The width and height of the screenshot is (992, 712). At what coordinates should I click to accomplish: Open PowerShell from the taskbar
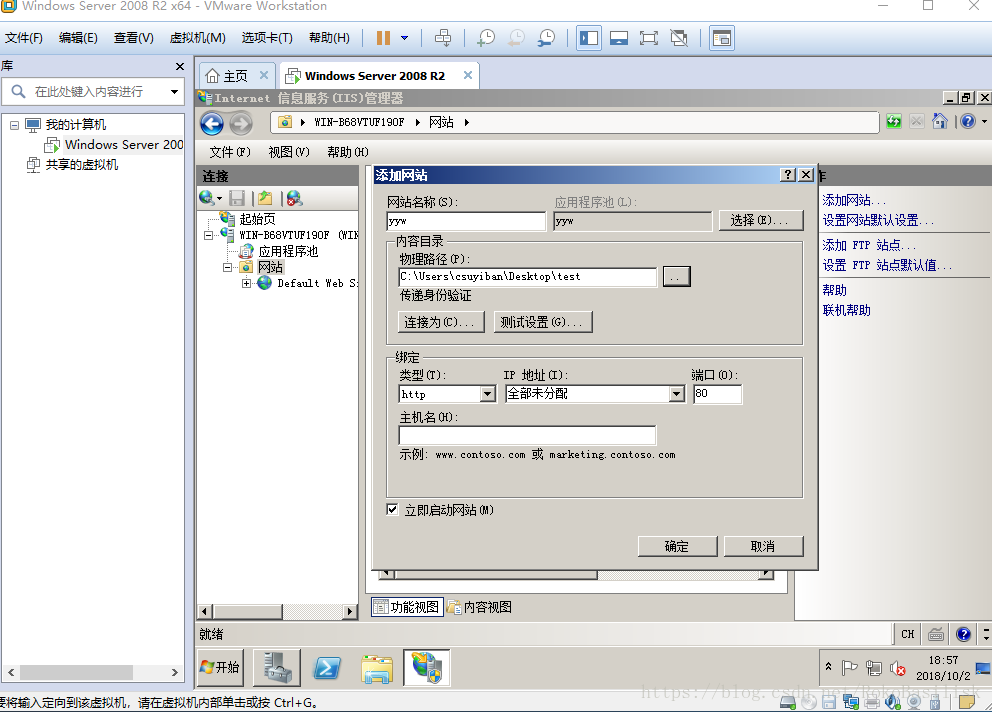point(327,667)
